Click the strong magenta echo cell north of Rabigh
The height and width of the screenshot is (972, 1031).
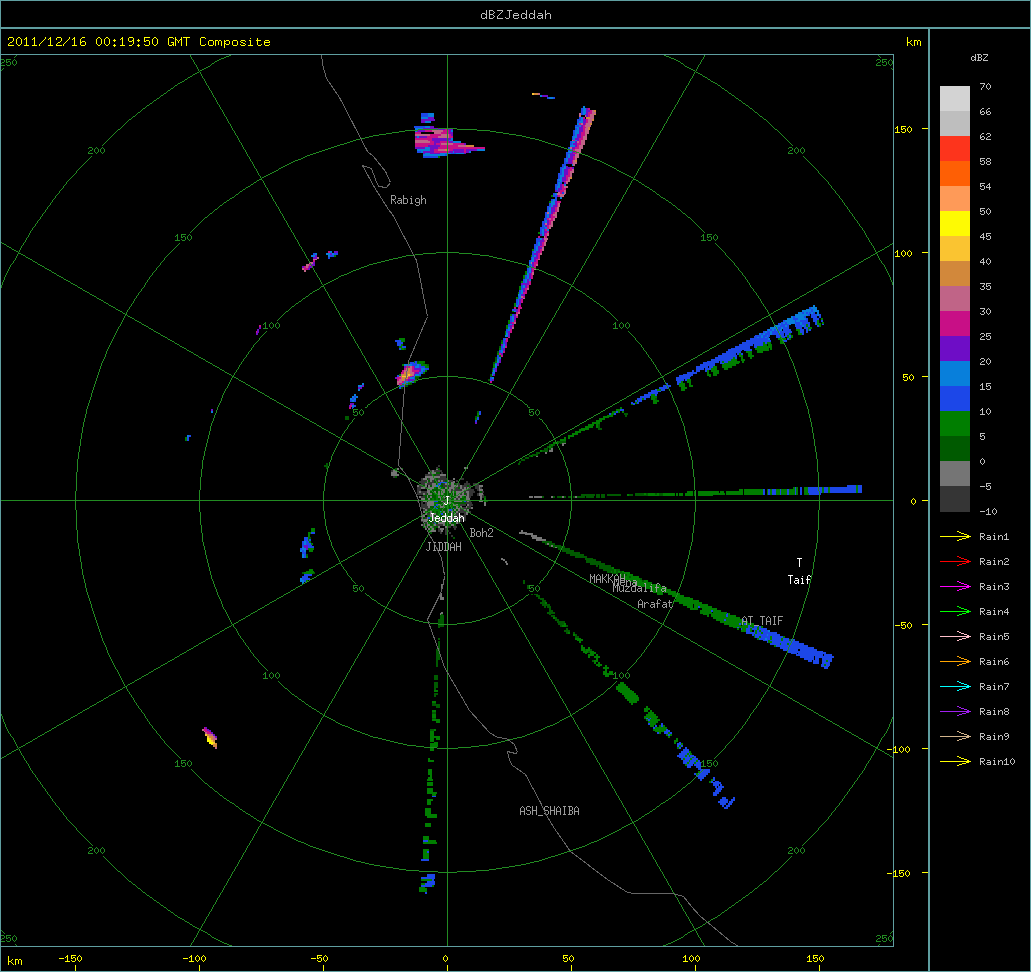point(439,142)
